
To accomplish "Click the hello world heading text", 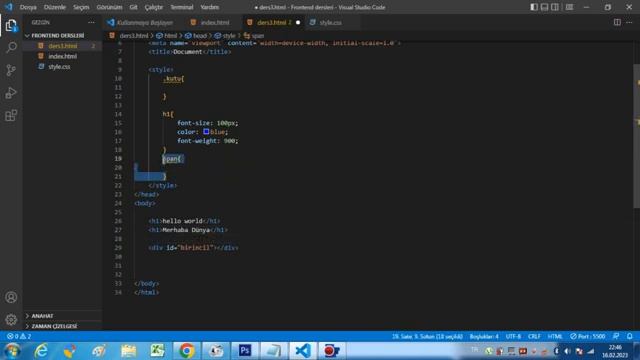I will coord(182,221).
